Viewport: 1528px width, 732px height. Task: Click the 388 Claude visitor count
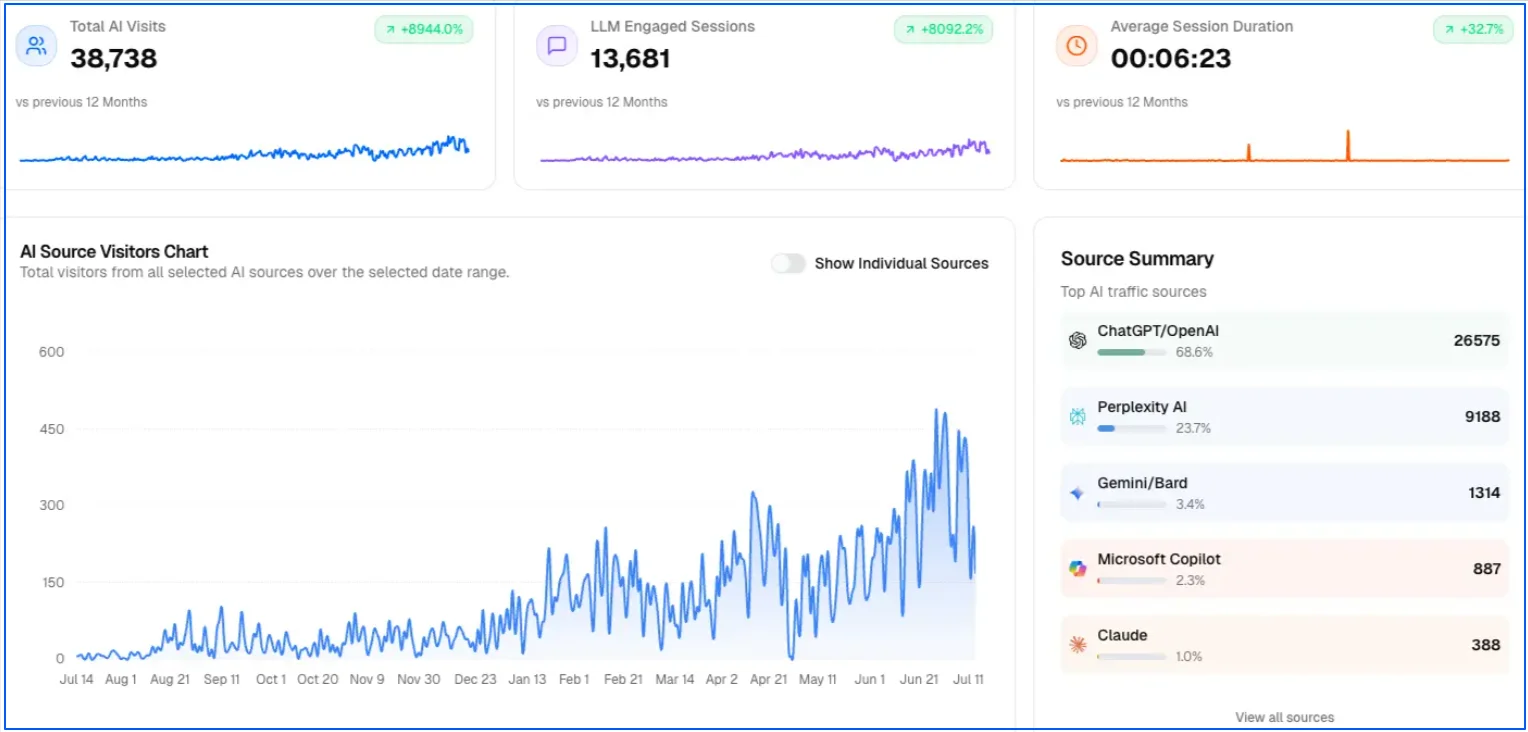point(1486,644)
